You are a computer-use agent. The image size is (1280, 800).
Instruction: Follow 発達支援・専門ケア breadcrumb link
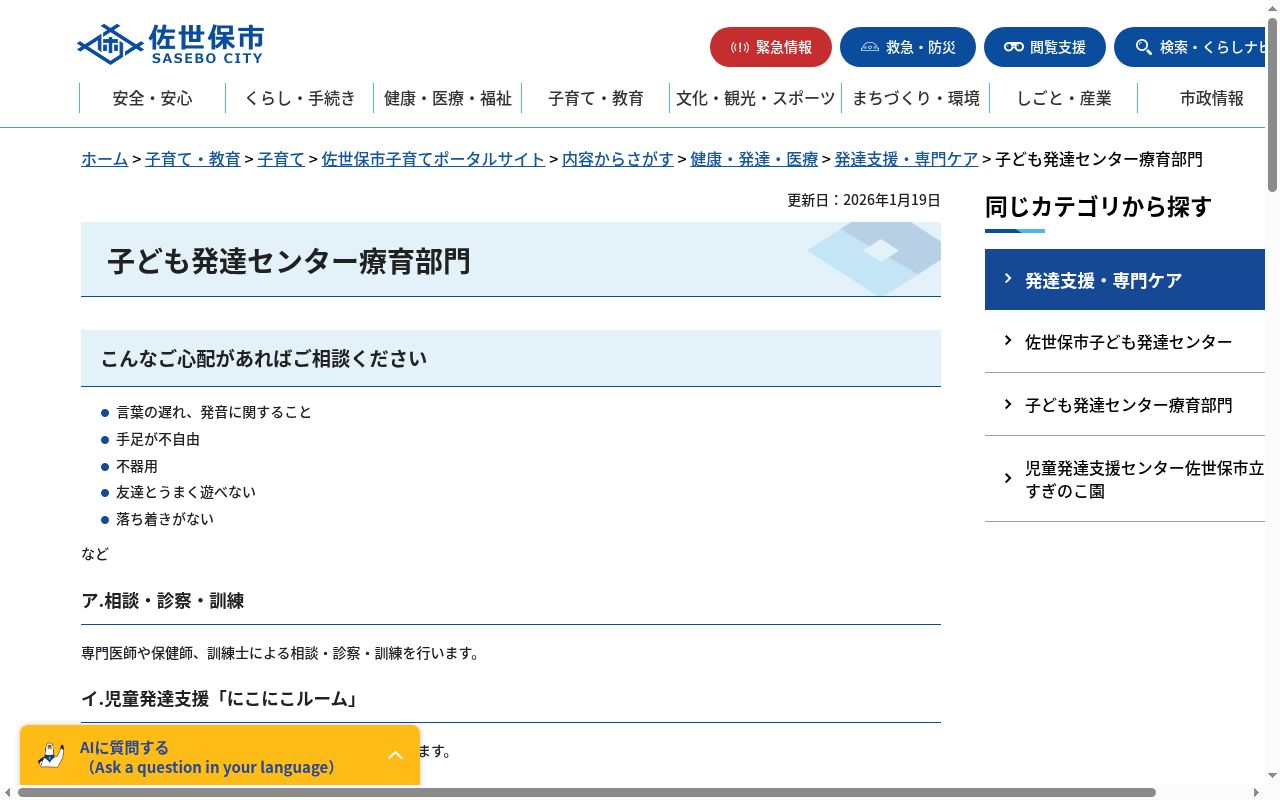click(x=907, y=159)
